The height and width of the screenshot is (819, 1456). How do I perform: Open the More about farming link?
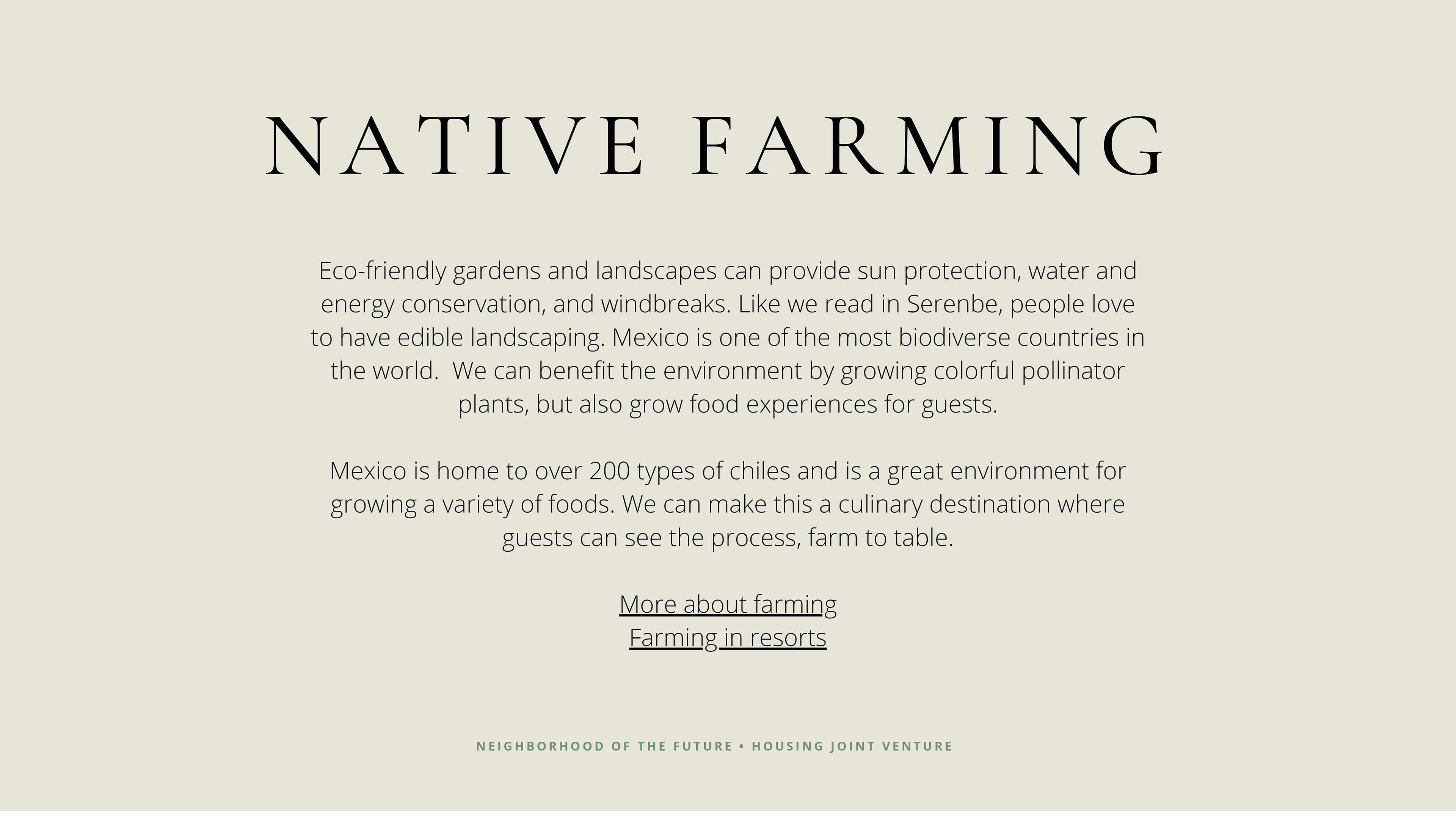728,604
